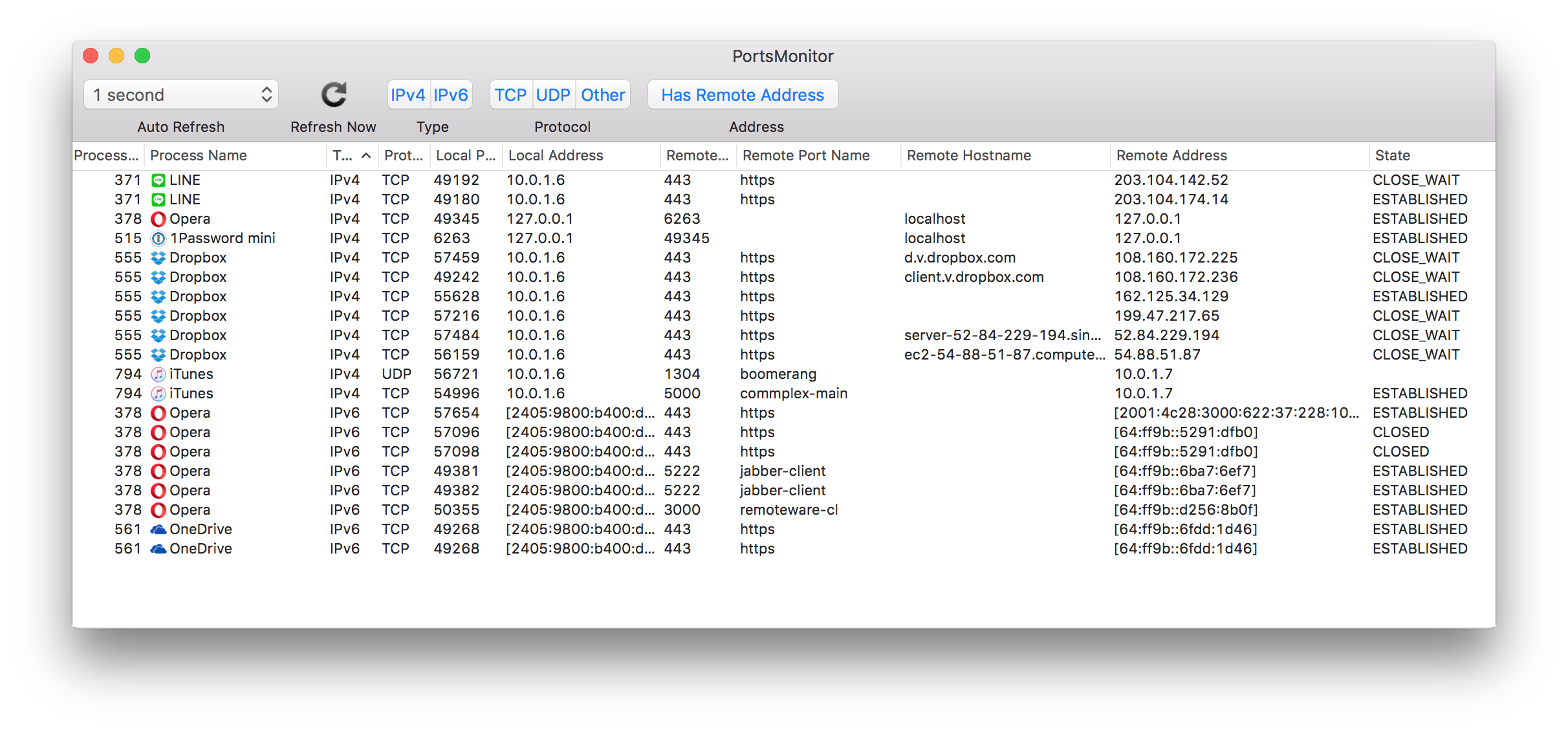Sort by Protocol column header
This screenshot has height=732, width=1568.
pyautogui.click(x=404, y=156)
